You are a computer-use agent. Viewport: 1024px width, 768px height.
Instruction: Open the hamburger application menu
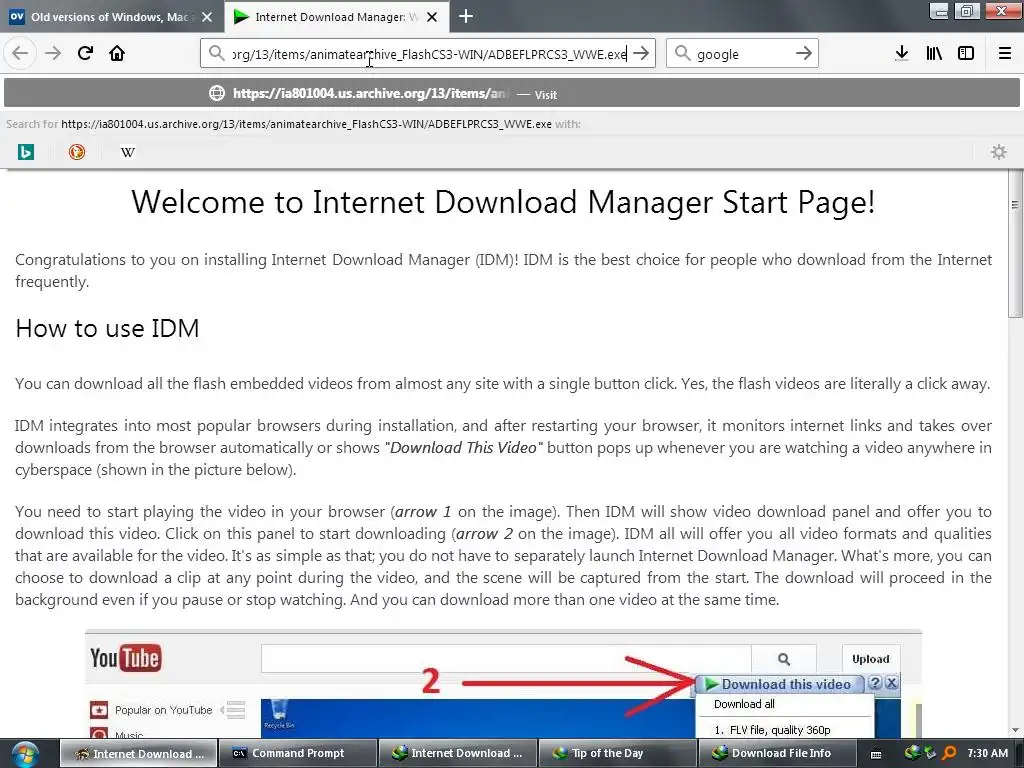coord(1004,53)
